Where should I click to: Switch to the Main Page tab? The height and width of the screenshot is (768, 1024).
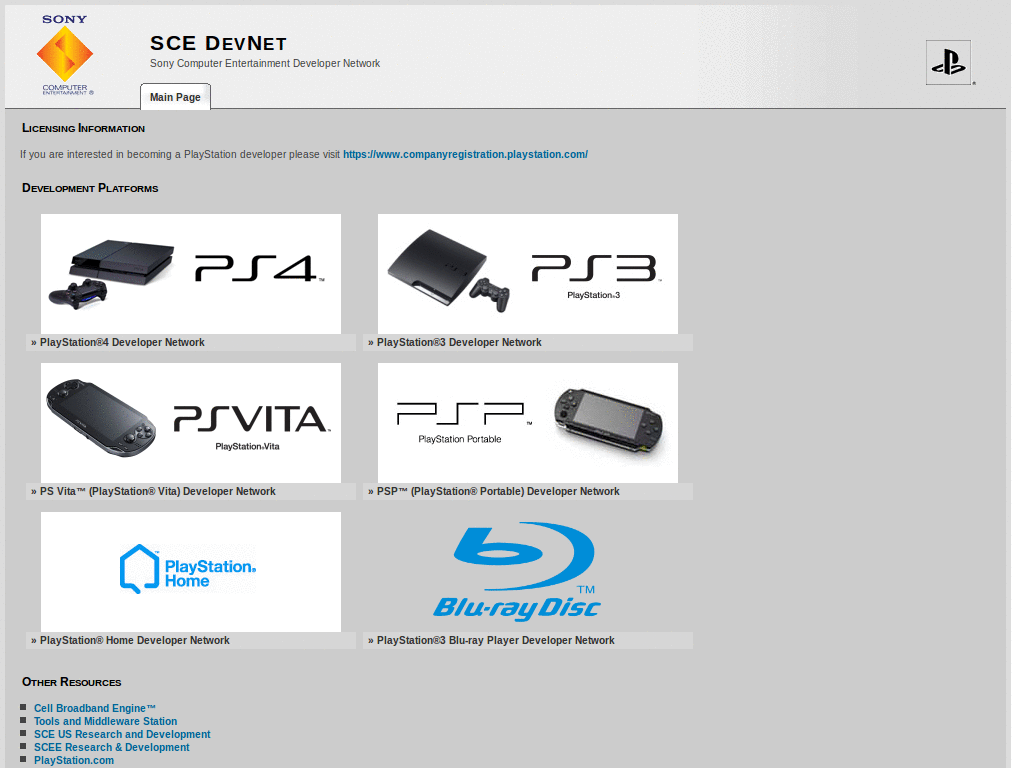(175, 97)
